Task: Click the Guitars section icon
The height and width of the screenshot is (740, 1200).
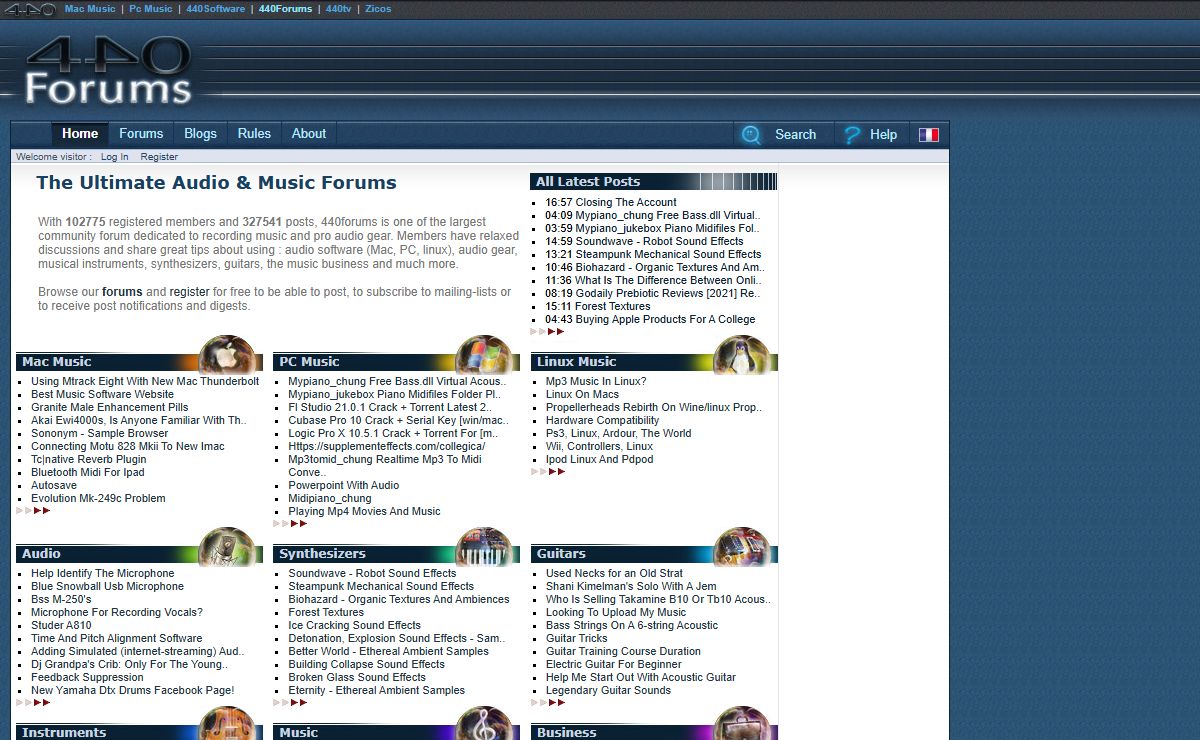Action: [x=741, y=546]
